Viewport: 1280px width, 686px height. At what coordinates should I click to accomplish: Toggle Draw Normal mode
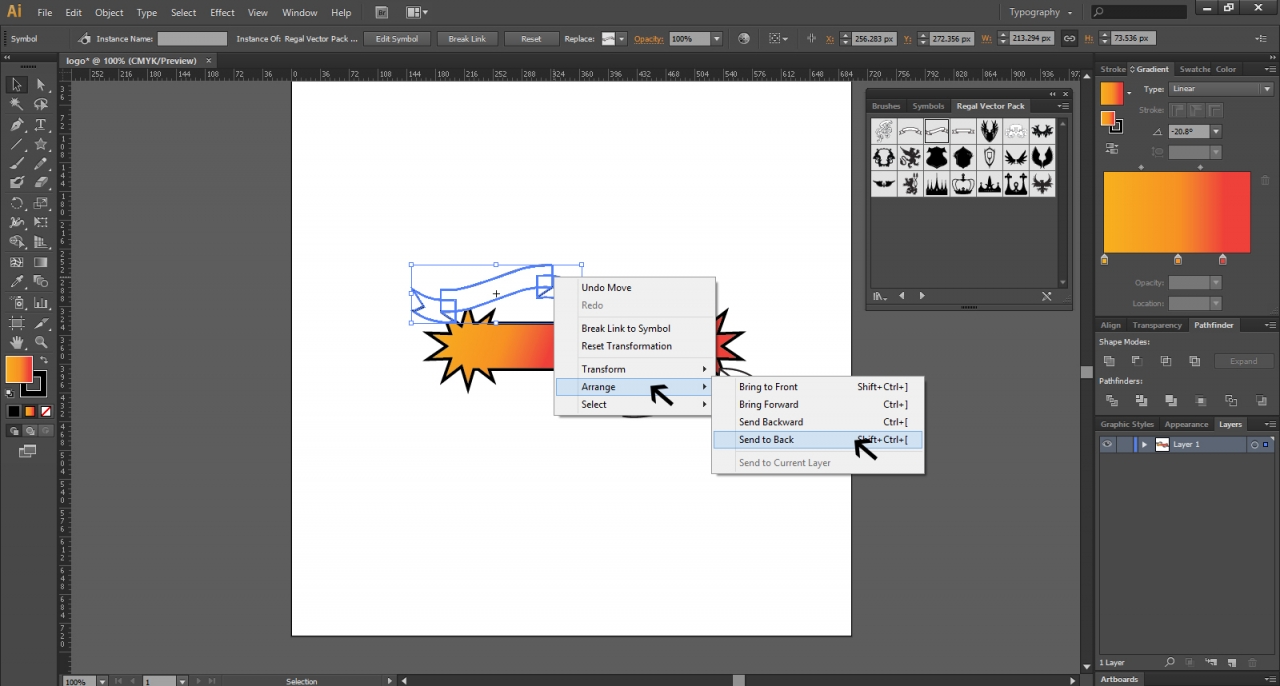point(14,431)
